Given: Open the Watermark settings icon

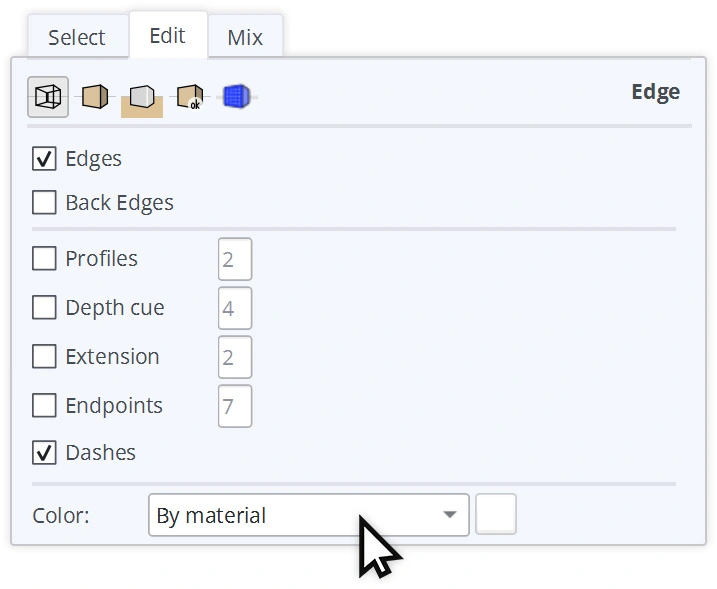Looking at the screenshot, I should click(189, 97).
